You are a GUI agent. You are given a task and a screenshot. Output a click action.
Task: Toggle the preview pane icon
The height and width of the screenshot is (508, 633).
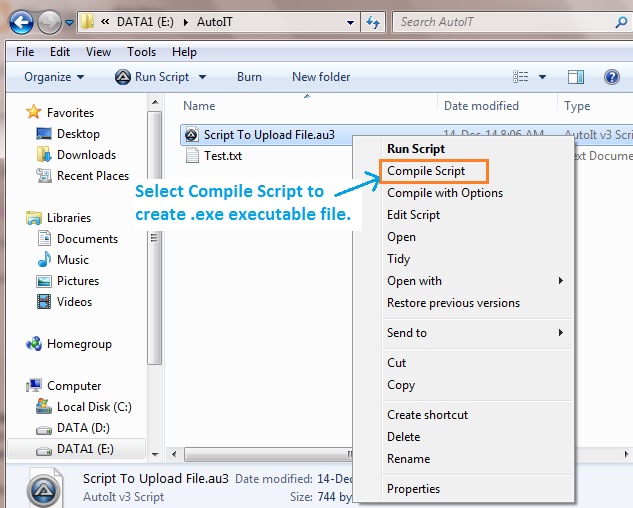click(576, 77)
